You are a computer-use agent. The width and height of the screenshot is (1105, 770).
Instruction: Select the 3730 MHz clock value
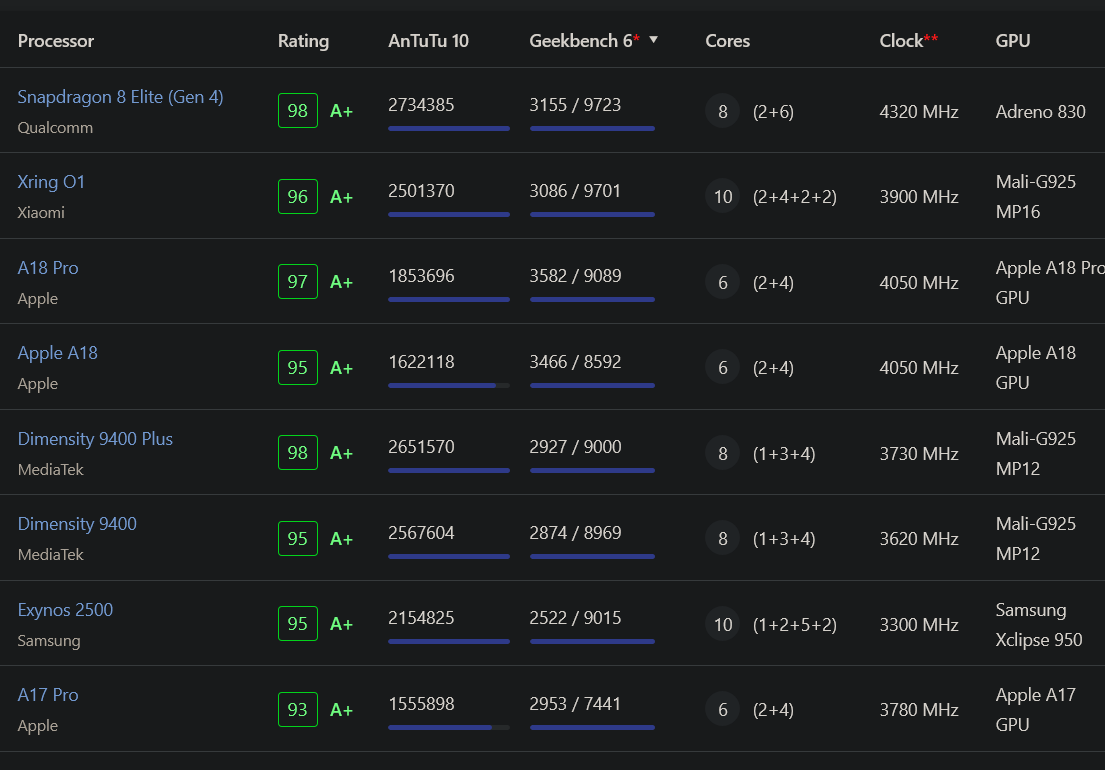919,454
